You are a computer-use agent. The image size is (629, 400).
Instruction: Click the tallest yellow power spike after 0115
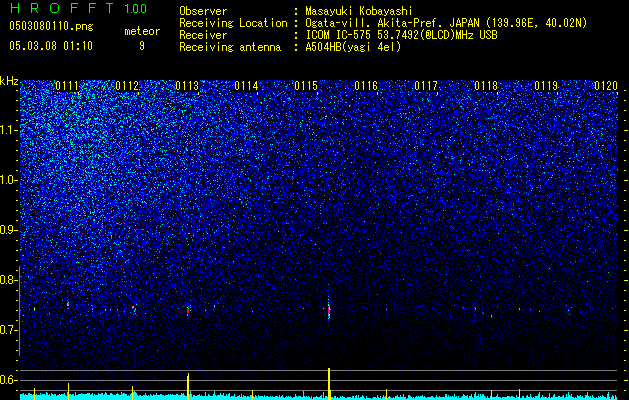tap(329, 384)
